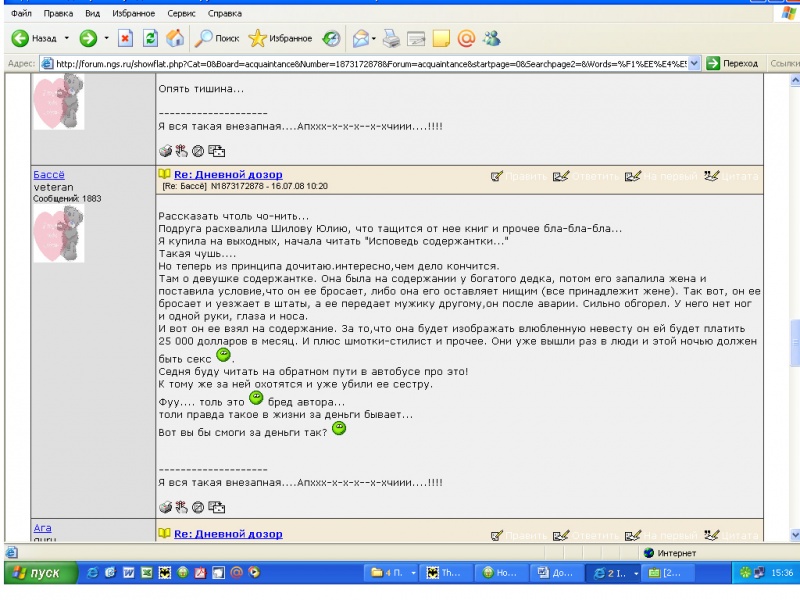Open the Windows пуск Start button
The height and width of the screenshot is (600, 800).
(x=36, y=573)
